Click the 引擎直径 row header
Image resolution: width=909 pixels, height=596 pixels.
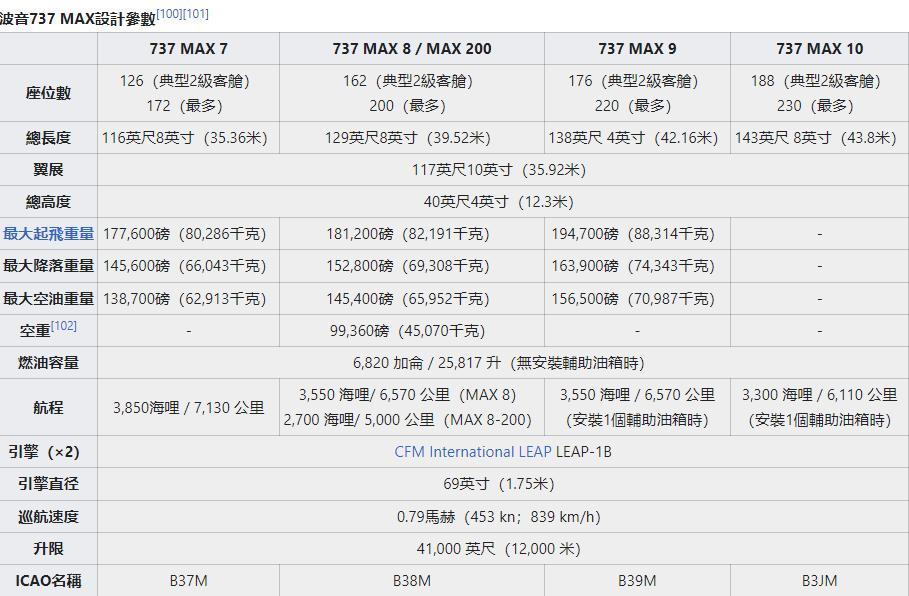tap(48, 484)
